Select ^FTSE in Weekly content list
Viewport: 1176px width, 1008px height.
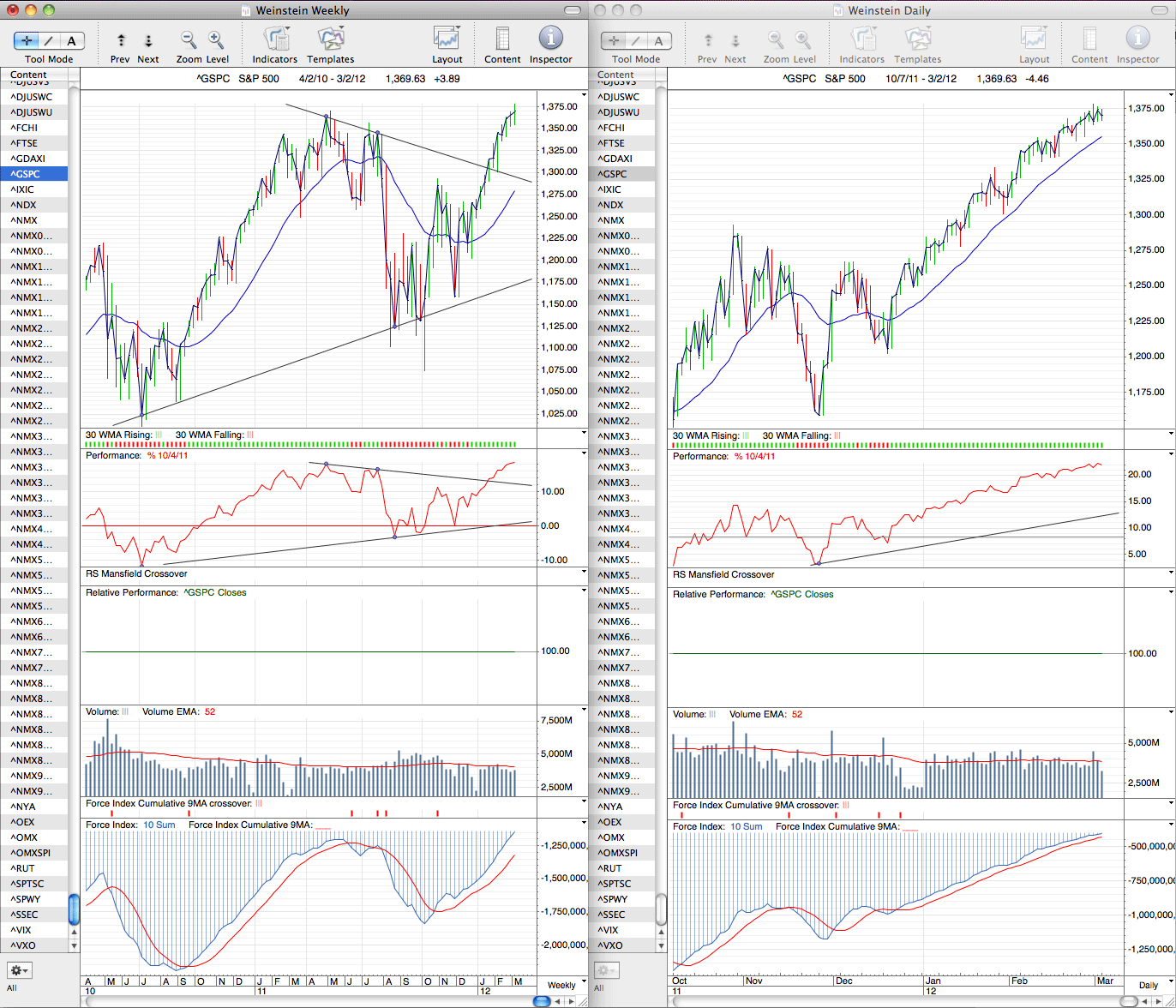[34, 143]
